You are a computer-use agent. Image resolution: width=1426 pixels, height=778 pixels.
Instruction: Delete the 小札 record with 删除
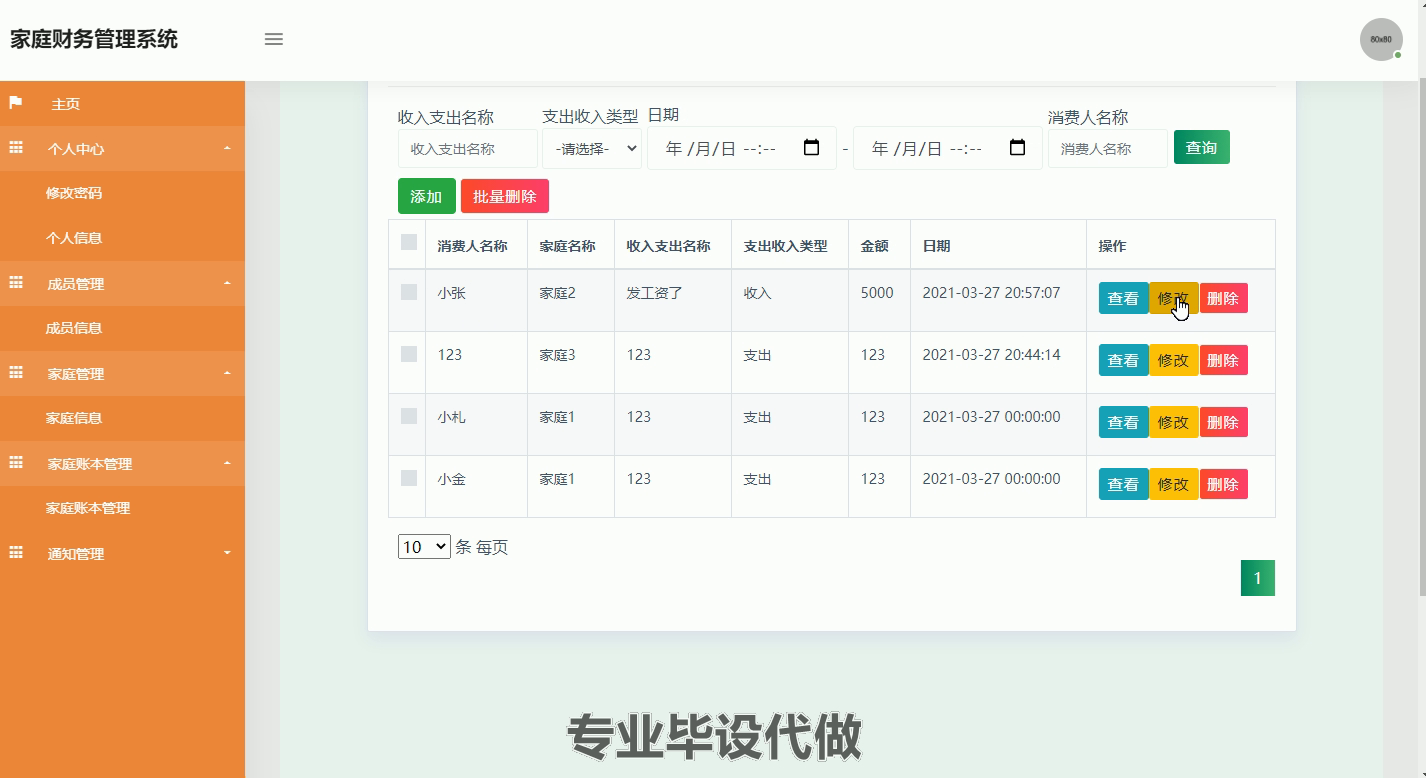coord(1223,422)
